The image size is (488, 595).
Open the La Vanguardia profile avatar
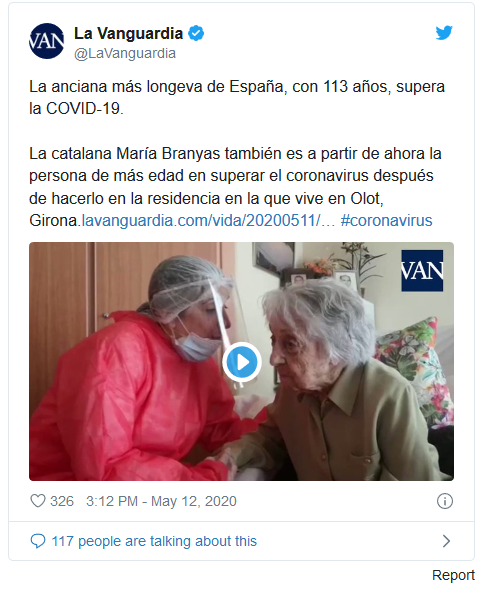(x=47, y=41)
